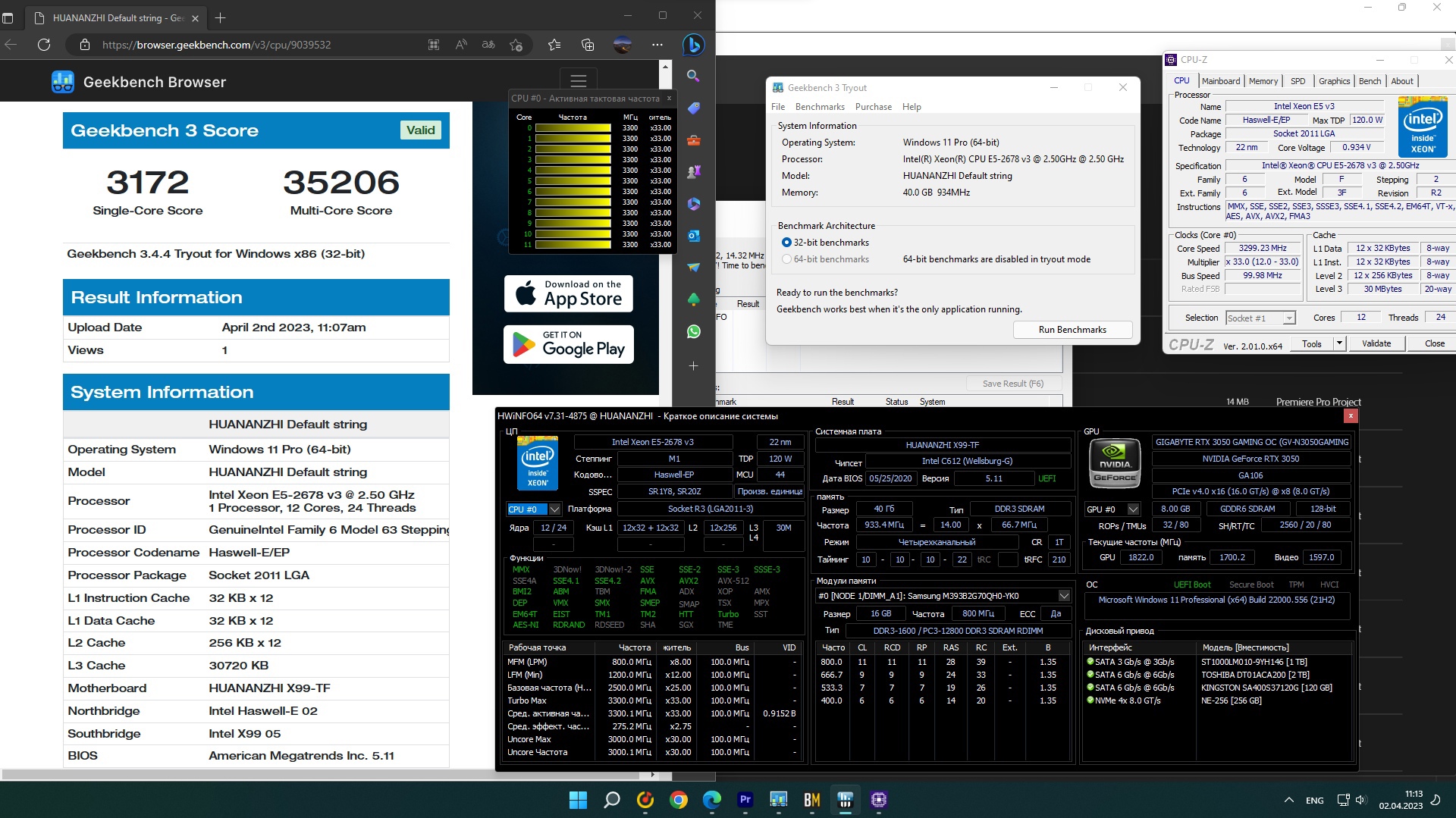Select the 32-bit benchmarks radio button
The image size is (1456, 818).
786,243
